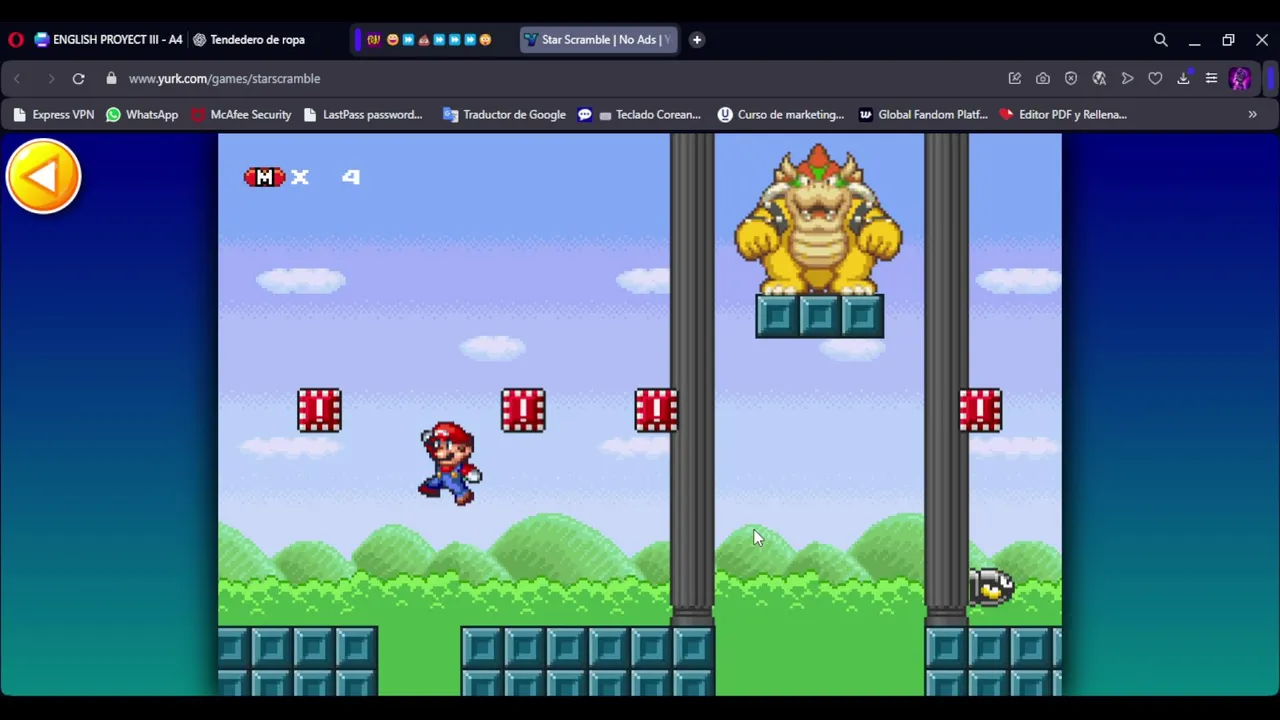Open the WhatsApp bookmark
Viewport: 1280px width, 720px height.
coord(142,114)
